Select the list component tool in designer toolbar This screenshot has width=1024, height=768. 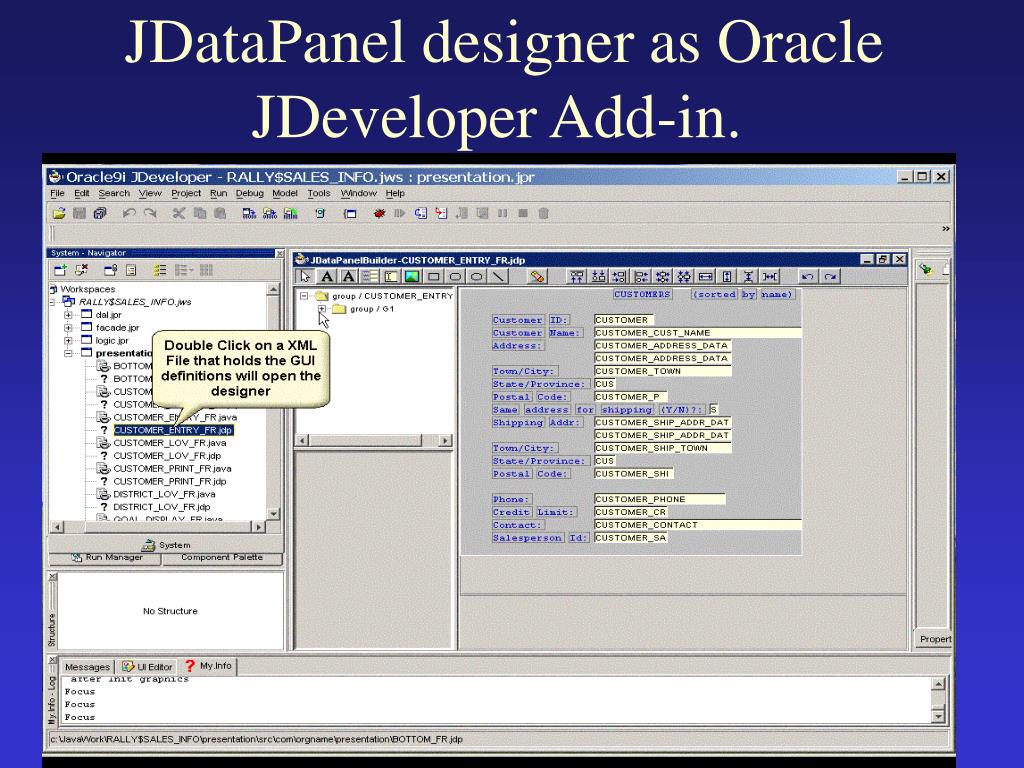point(370,276)
